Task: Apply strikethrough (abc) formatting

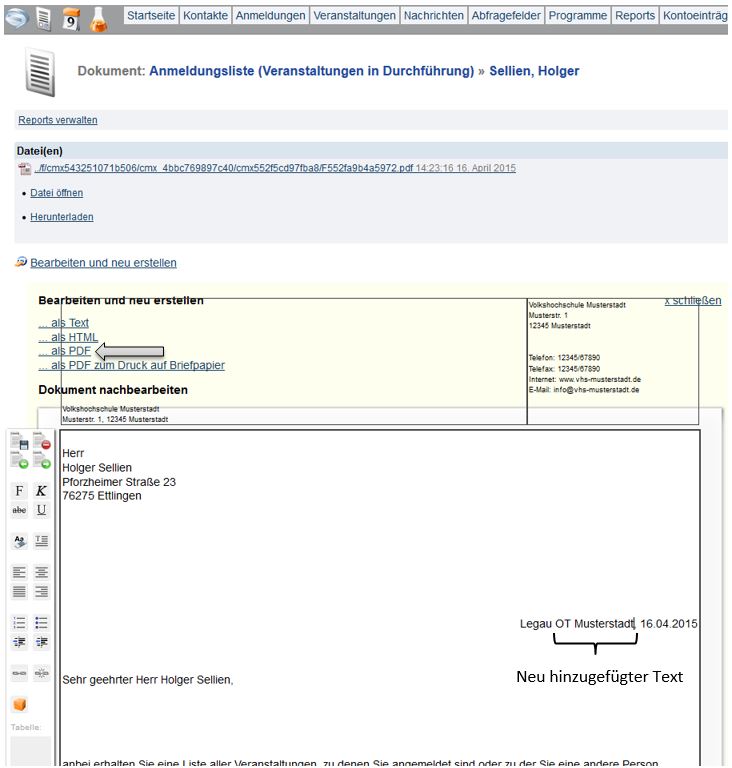Action: pyautogui.click(x=19, y=510)
